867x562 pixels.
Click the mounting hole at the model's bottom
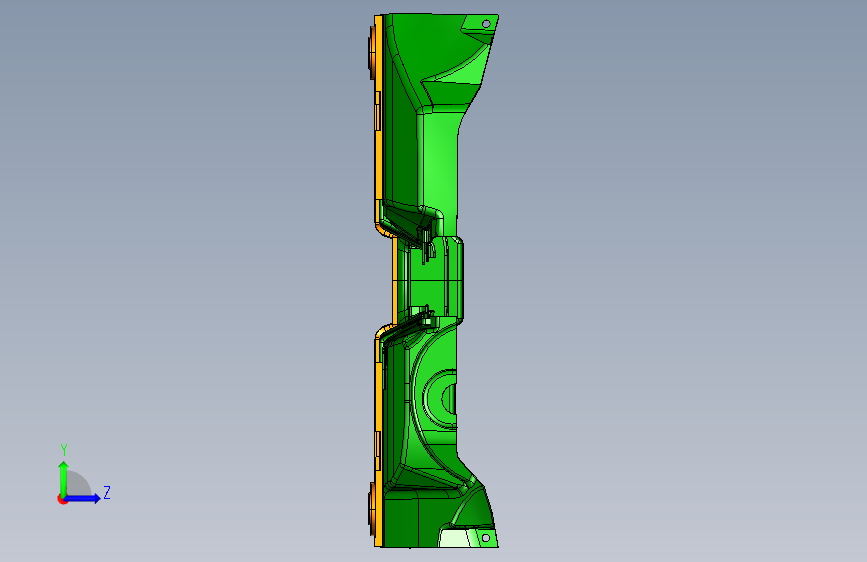pyautogui.click(x=486, y=538)
